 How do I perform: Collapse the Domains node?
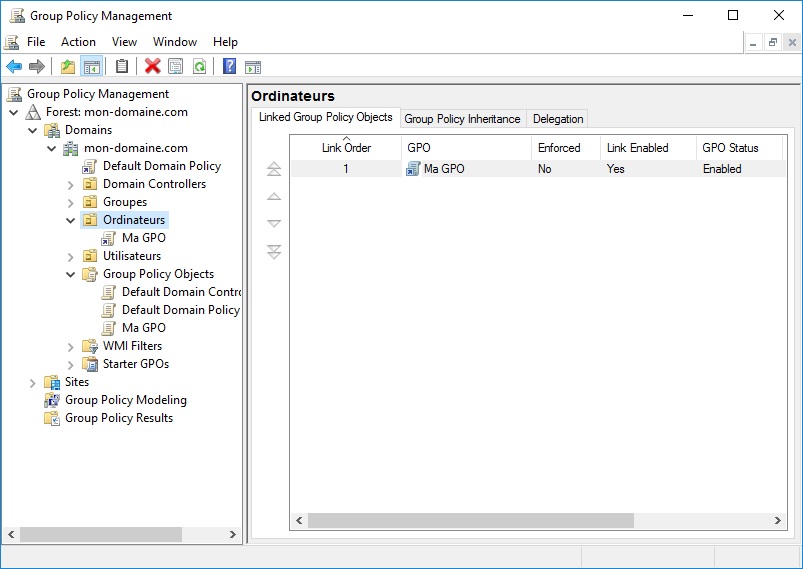[33, 130]
